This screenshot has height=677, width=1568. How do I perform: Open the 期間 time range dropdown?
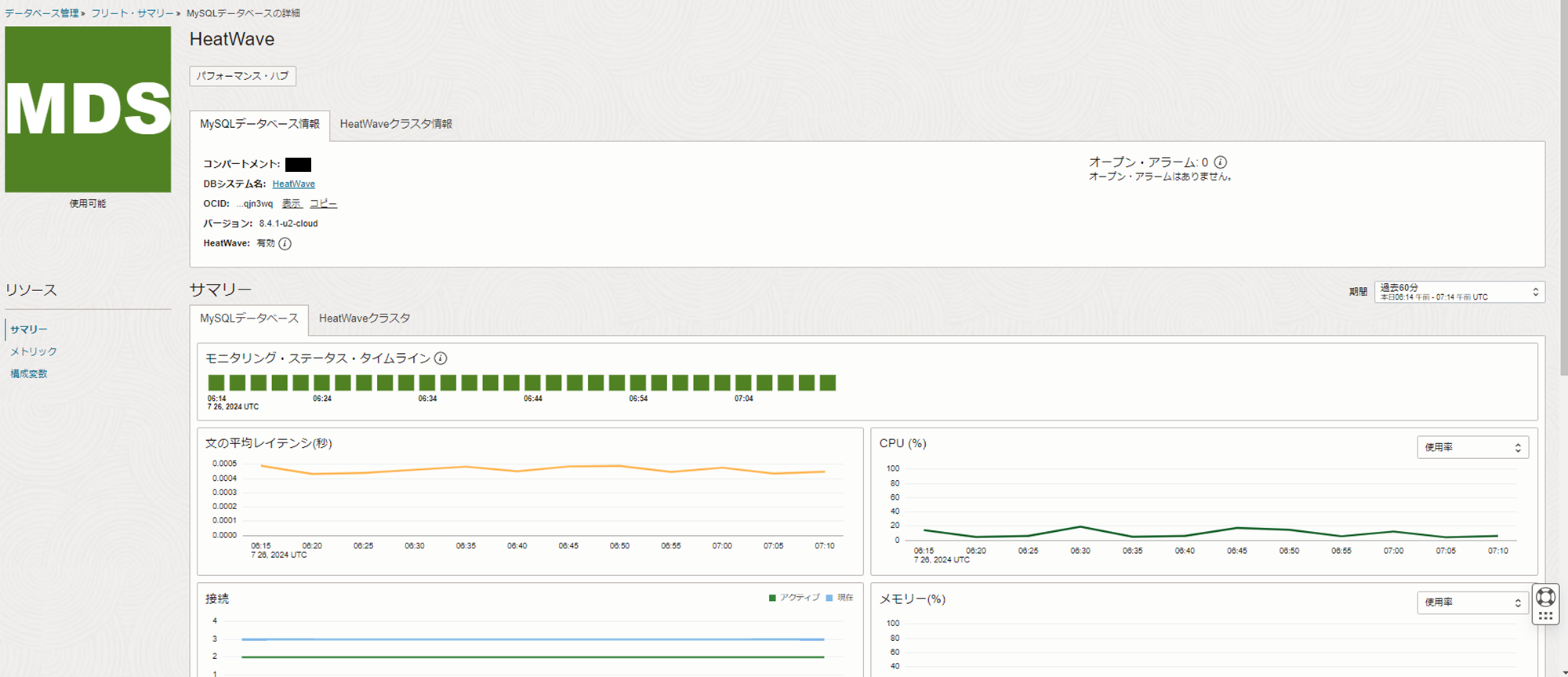click(1460, 292)
